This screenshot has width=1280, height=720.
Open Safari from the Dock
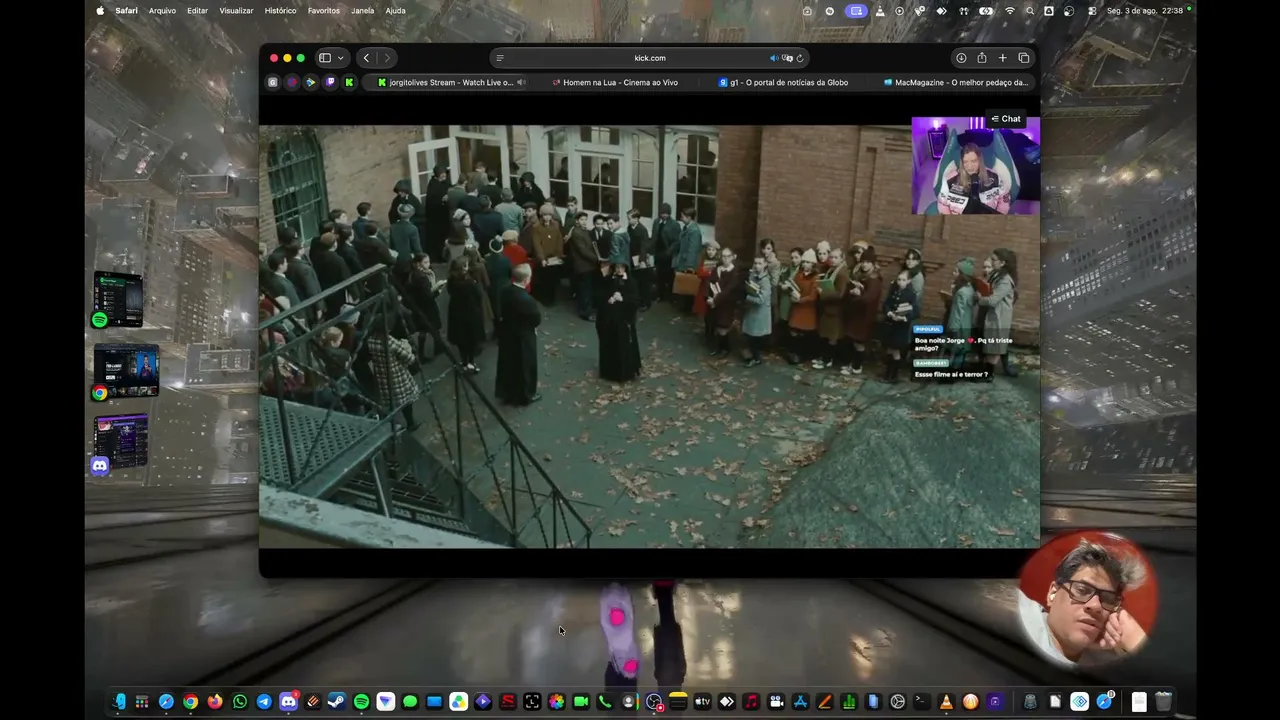[166, 702]
